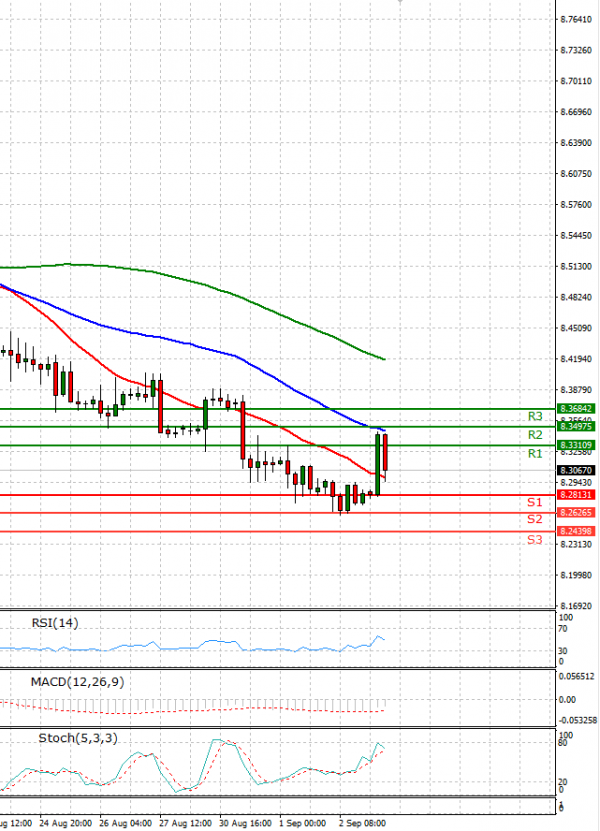Click the S3 price tag 8.24398
600x831 pixels.
[x=576, y=531]
